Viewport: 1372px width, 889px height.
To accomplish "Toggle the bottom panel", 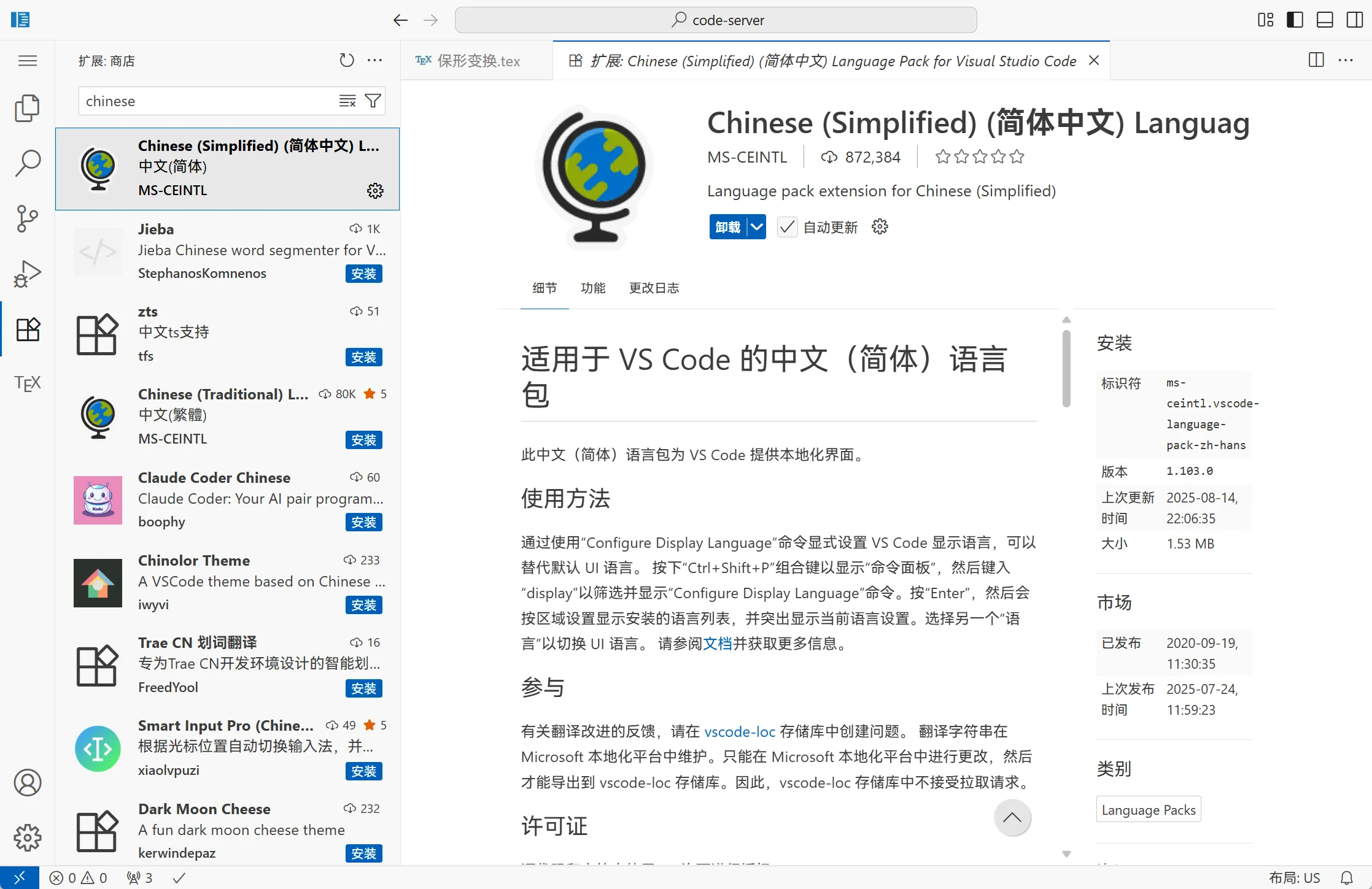I will coord(1325,20).
